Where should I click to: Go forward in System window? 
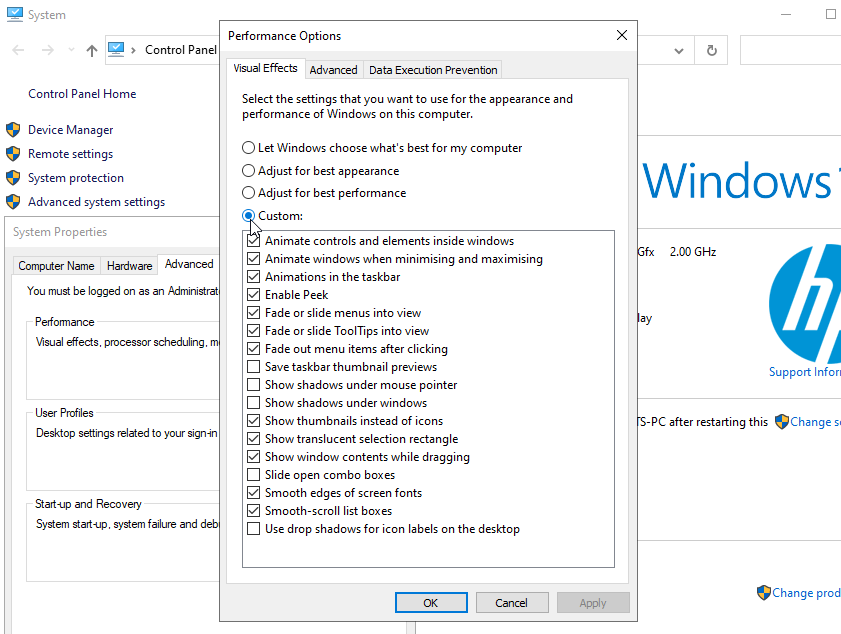point(48,50)
